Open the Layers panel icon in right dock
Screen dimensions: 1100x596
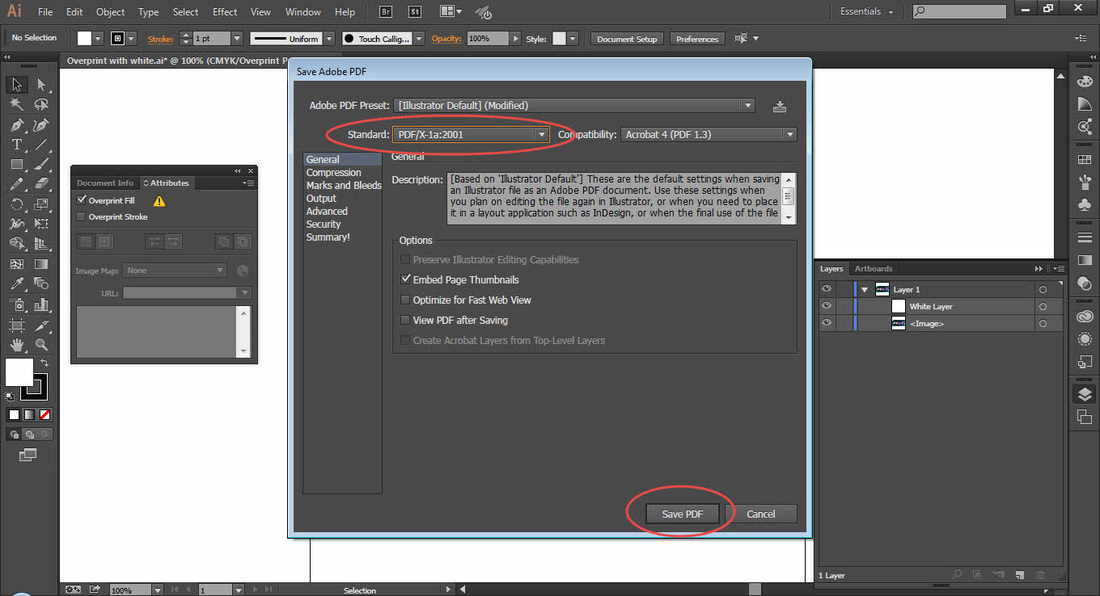coord(1085,394)
